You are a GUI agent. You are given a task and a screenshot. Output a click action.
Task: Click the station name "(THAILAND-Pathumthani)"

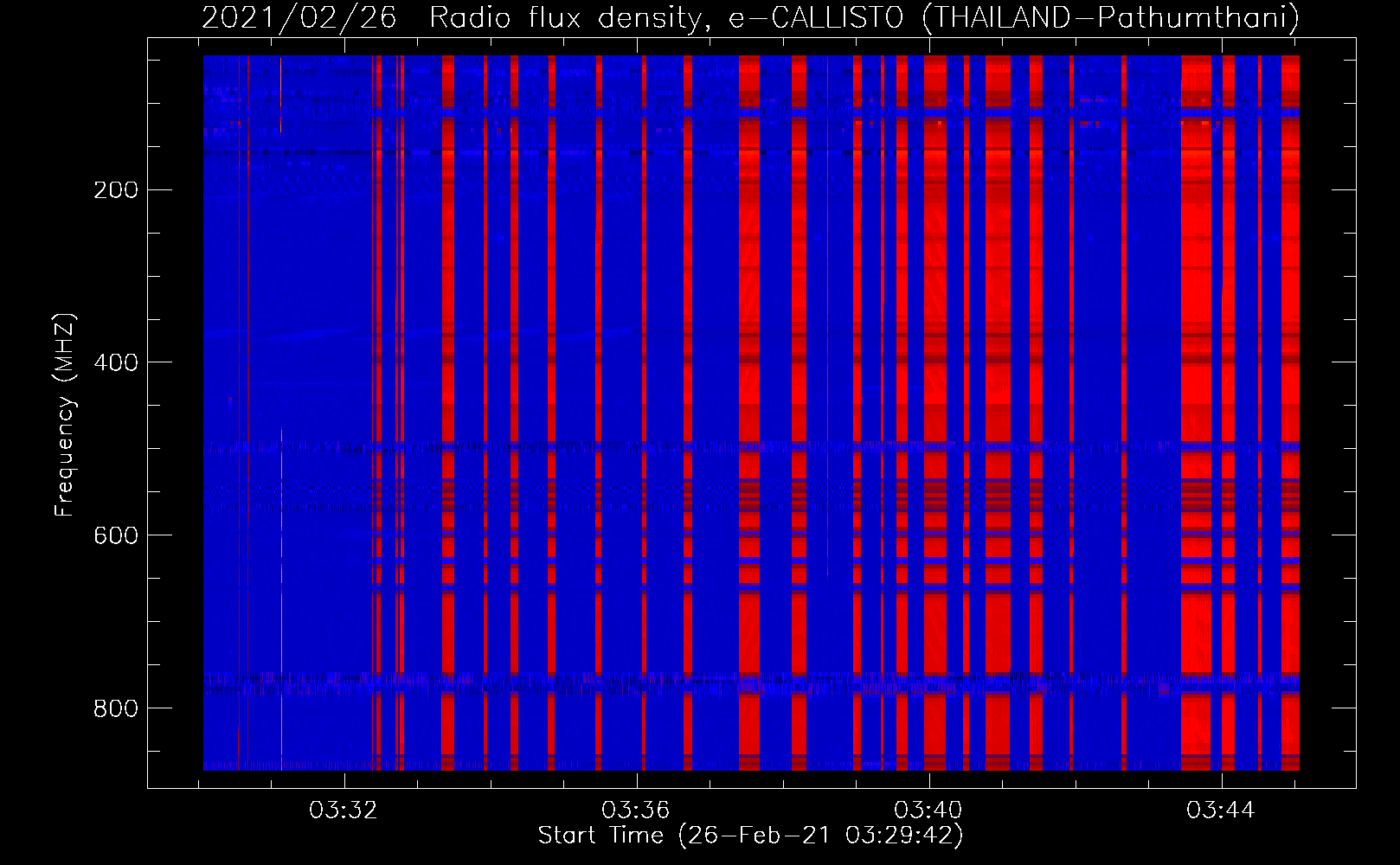pyautogui.click(x=1113, y=16)
